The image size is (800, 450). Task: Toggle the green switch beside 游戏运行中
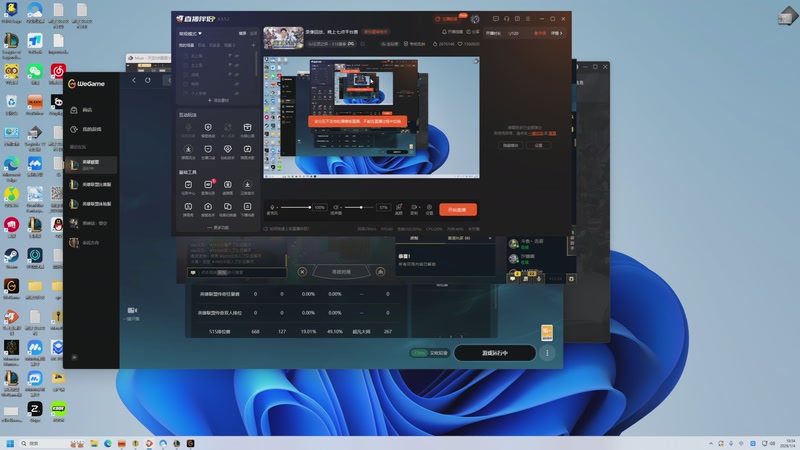(419, 353)
